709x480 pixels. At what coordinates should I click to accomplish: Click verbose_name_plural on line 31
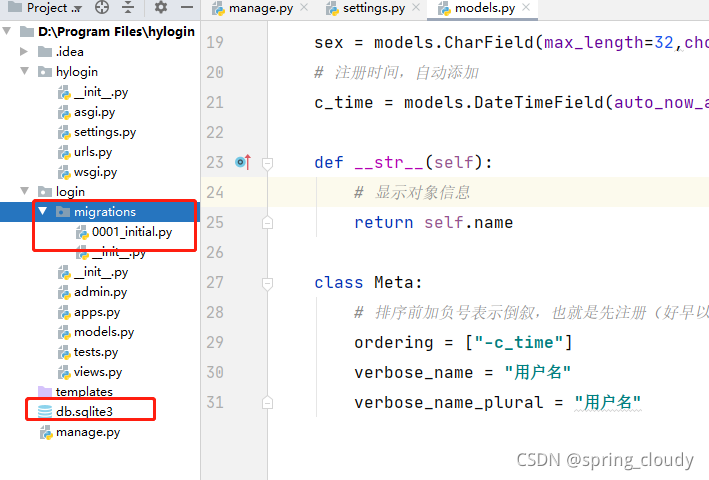(449, 402)
